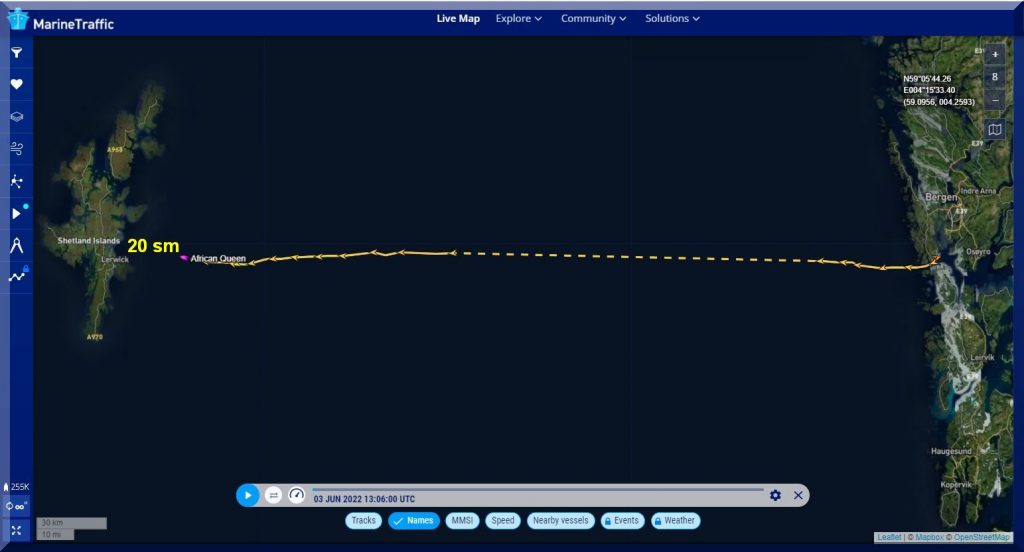Open the vessel filter funnel icon

pyautogui.click(x=16, y=53)
